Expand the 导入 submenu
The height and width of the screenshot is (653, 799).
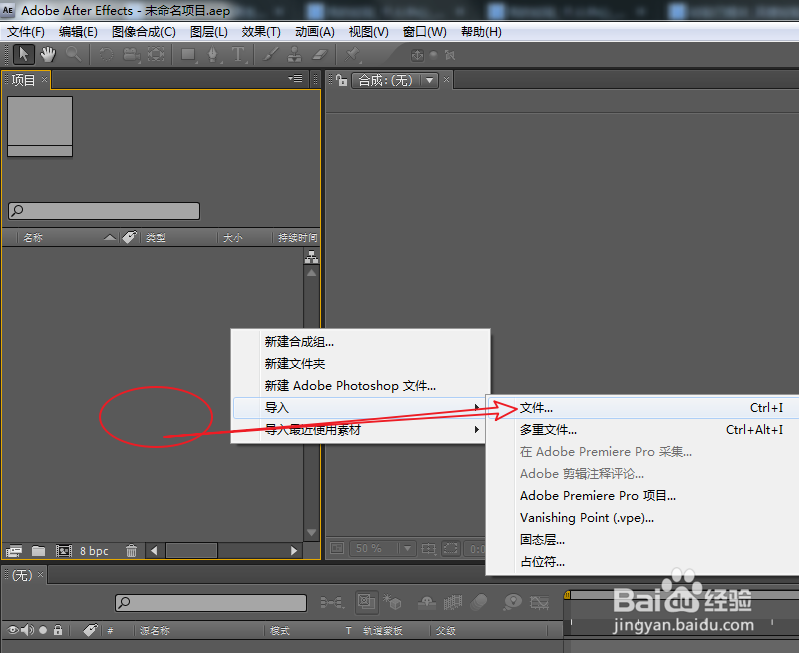pos(359,407)
